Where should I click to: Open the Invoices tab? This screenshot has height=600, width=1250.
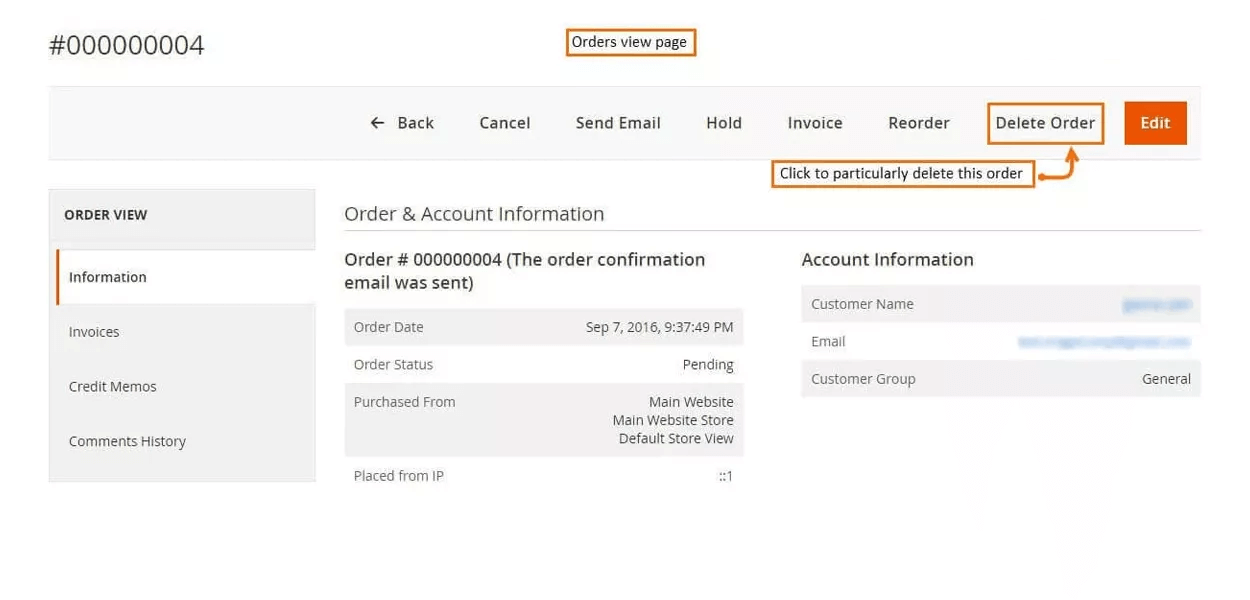pyautogui.click(x=94, y=332)
